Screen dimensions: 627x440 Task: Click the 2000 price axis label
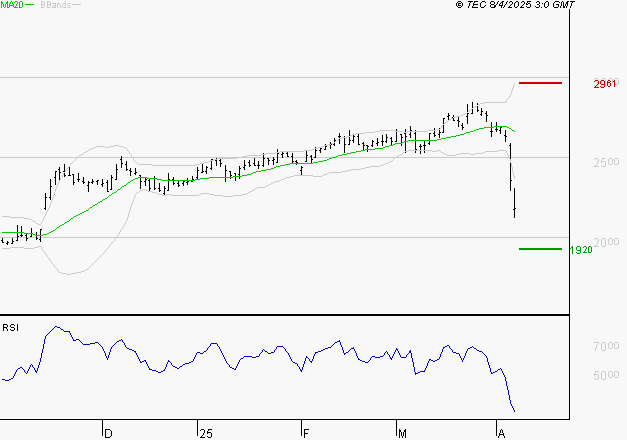pos(606,242)
